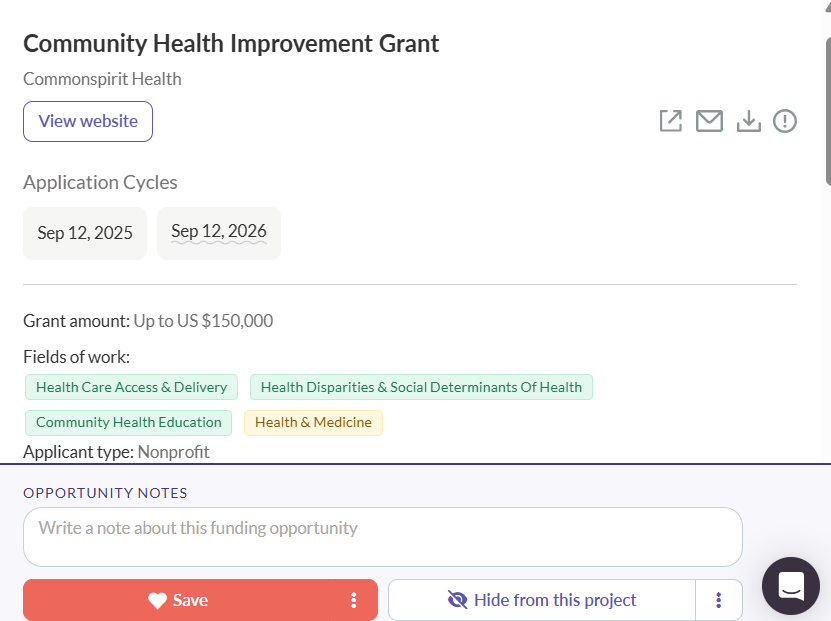Click the OPPORTUNITY NOTES label
The width and height of the screenshot is (831, 621).
(x=105, y=493)
